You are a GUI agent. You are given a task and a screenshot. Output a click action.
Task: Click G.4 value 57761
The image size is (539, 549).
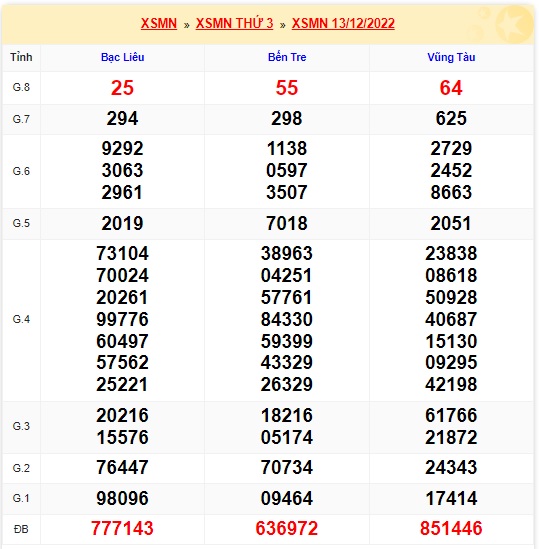click(287, 298)
